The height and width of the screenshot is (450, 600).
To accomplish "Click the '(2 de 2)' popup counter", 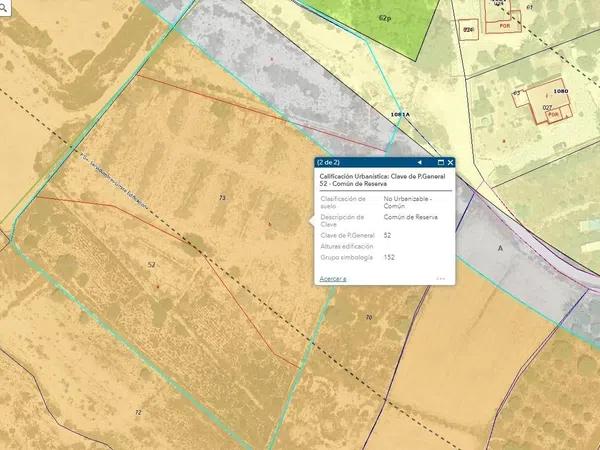I will [328, 162].
